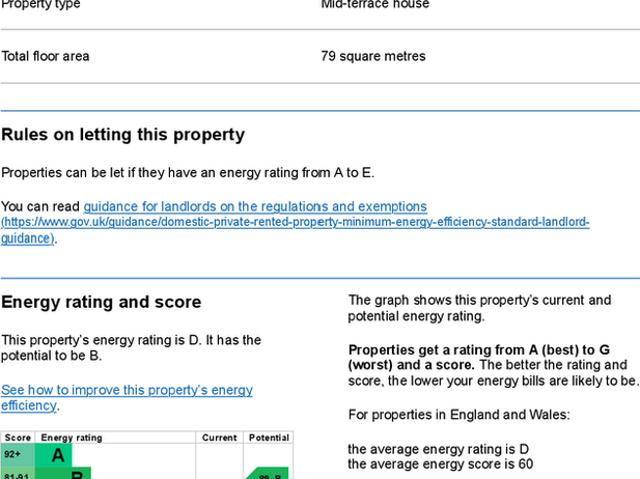The height and width of the screenshot is (479, 640).
Task: Click the gov.uk landlord guidance URL
Action: click(x=295, y=222)
